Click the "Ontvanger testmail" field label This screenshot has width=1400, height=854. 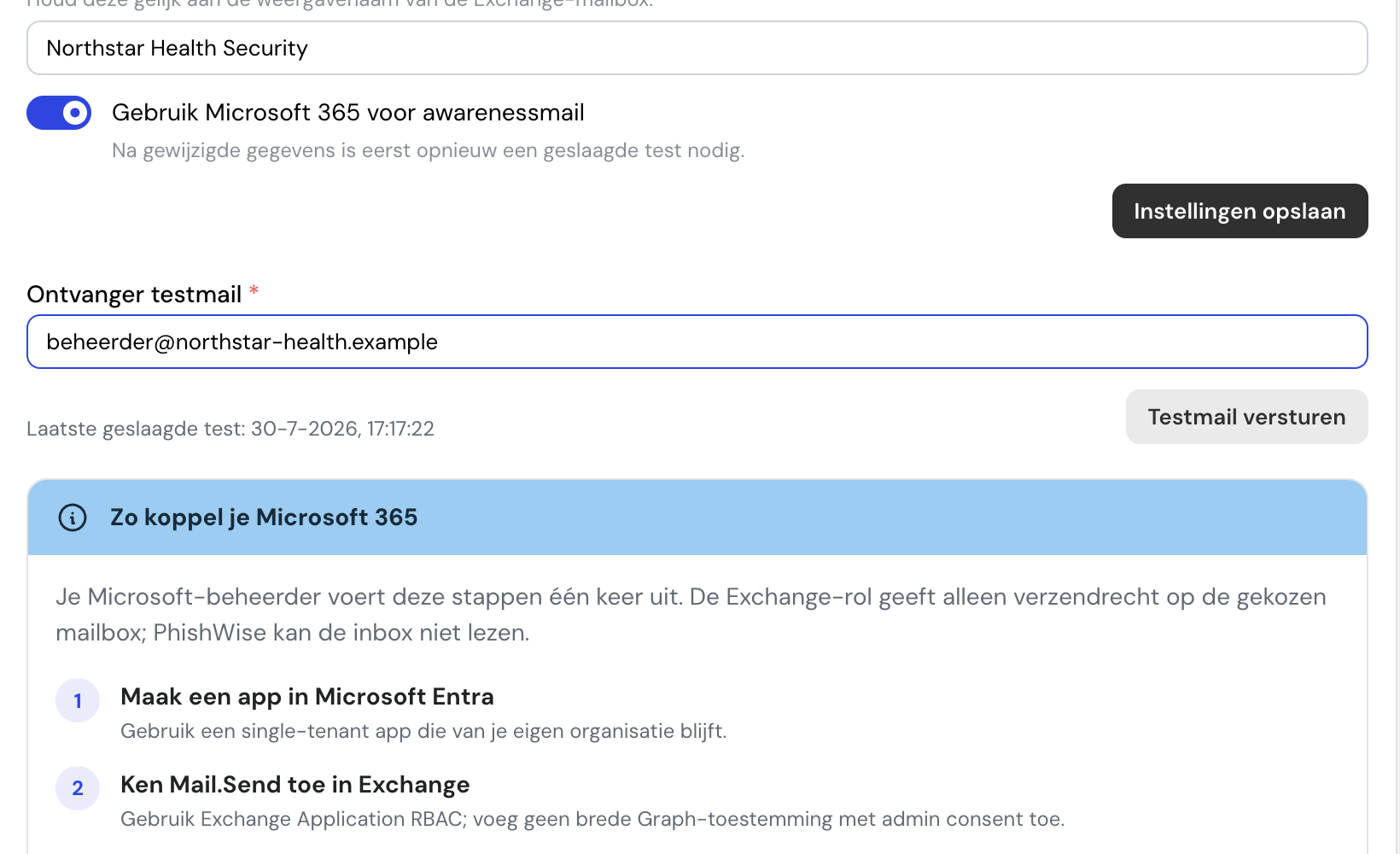pos(134,295)
